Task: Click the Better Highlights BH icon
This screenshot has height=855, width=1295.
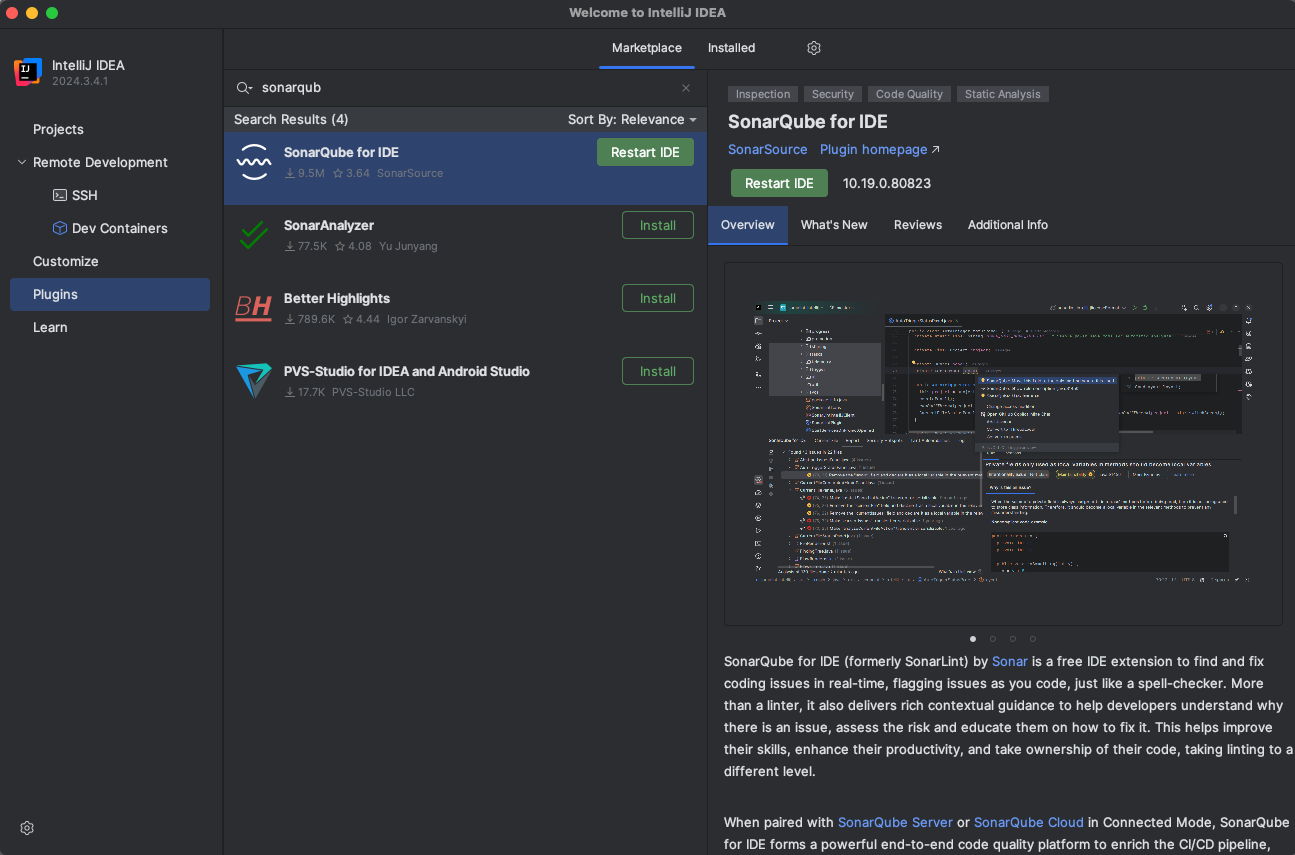Action: click(254, 308)
